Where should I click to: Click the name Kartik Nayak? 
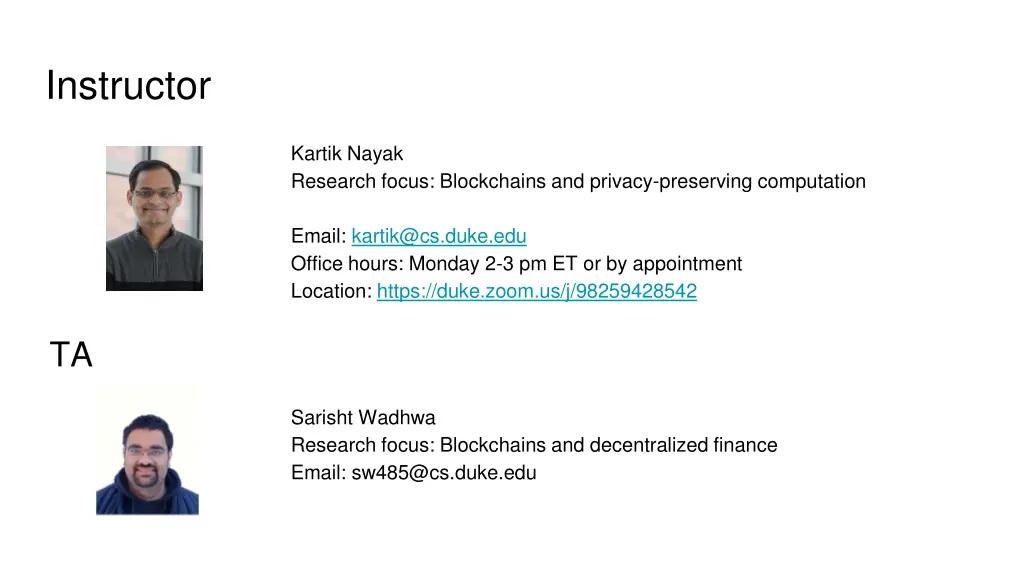coord(347,153)
